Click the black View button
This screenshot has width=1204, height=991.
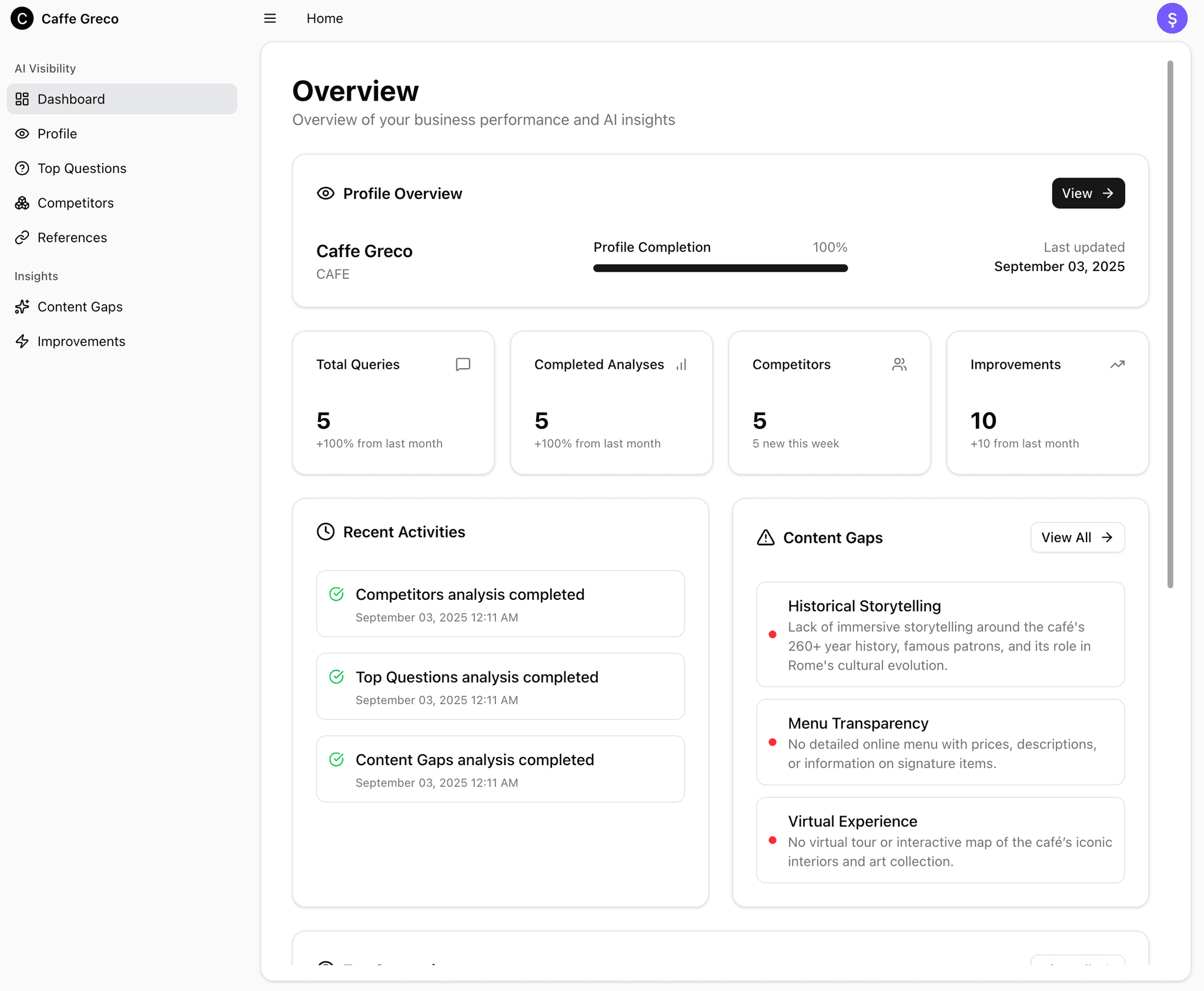coord(1088,193)
